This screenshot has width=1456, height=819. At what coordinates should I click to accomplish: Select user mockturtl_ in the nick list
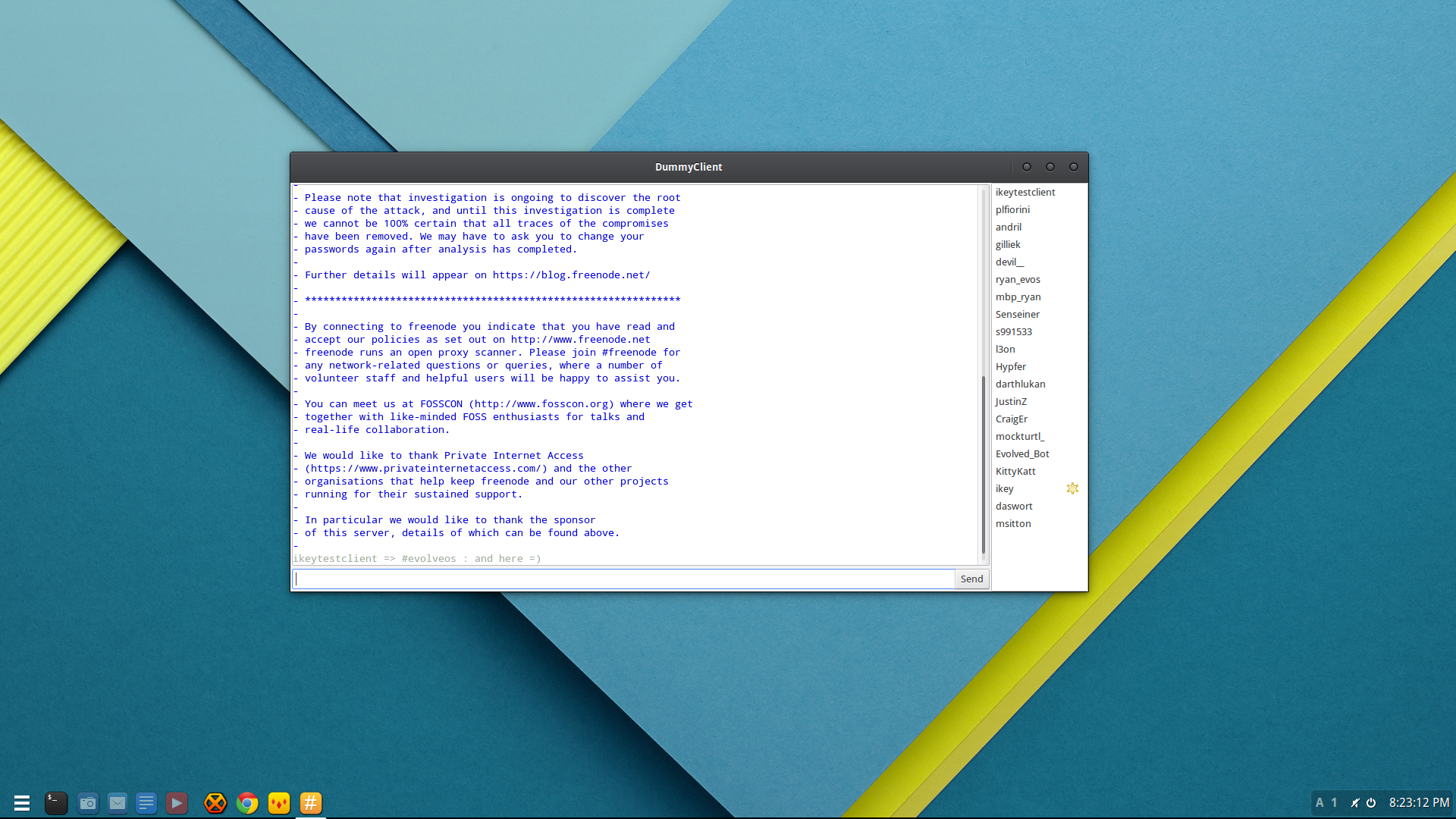(1020, 437)
